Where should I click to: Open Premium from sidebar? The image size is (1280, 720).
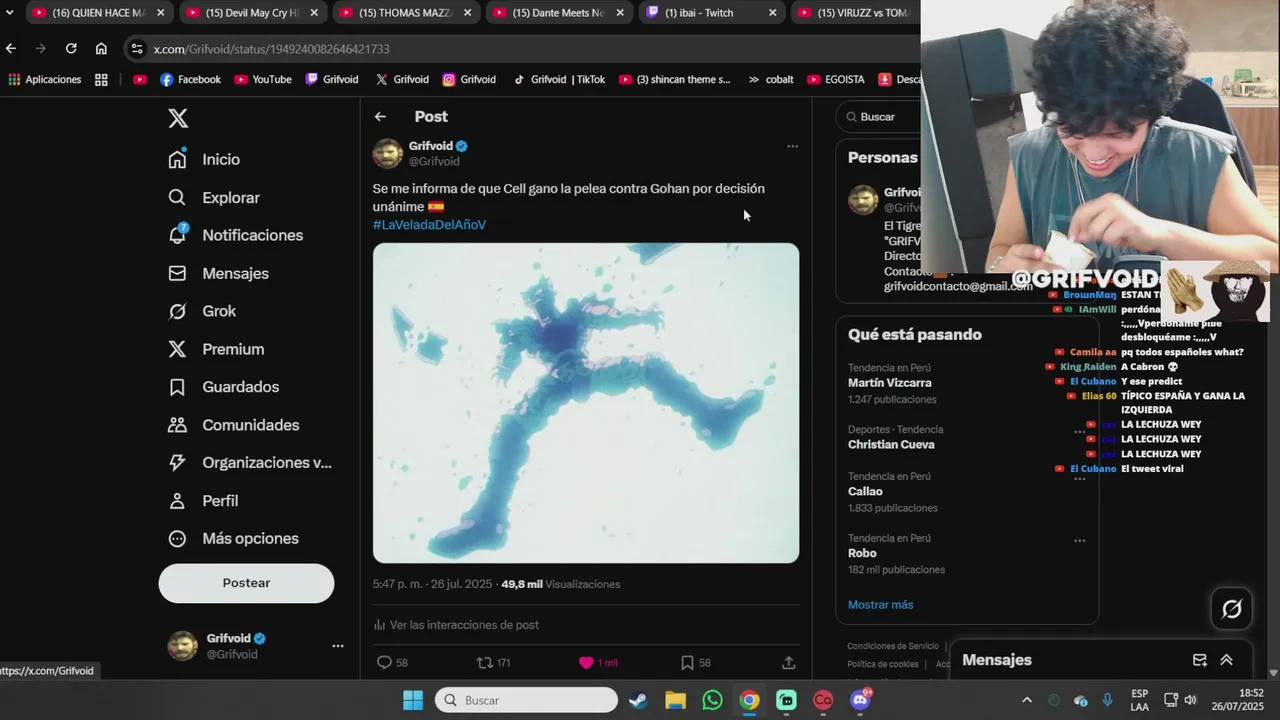[x=216, y=349]
